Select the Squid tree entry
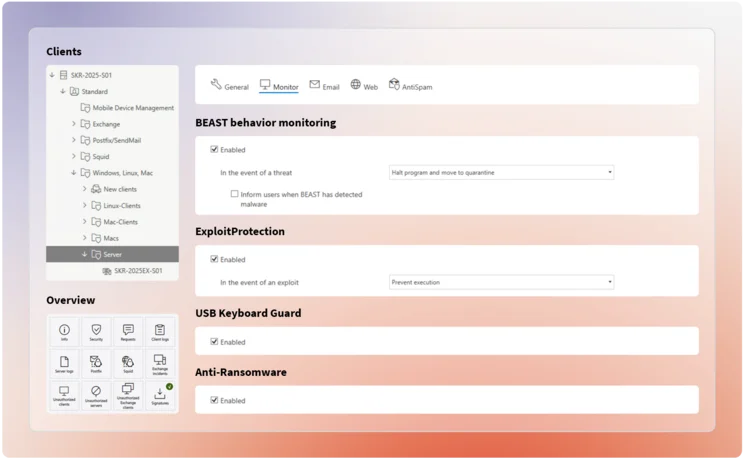Viewport: 744px width, 460px height. 101,156
